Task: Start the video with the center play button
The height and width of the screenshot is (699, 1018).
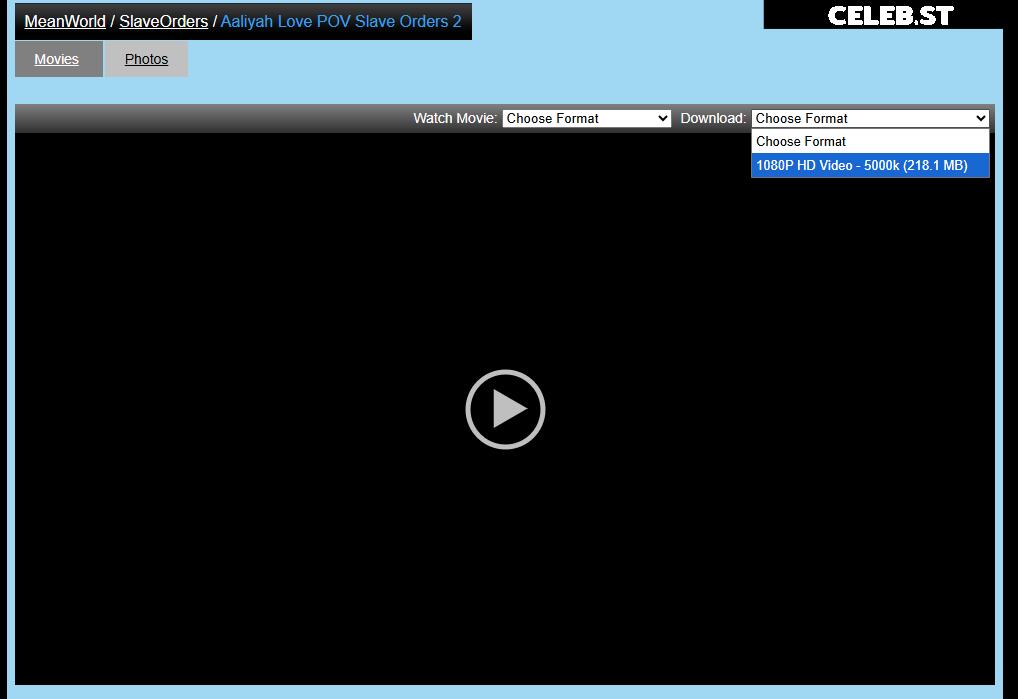Action: (x=505, y=410)
